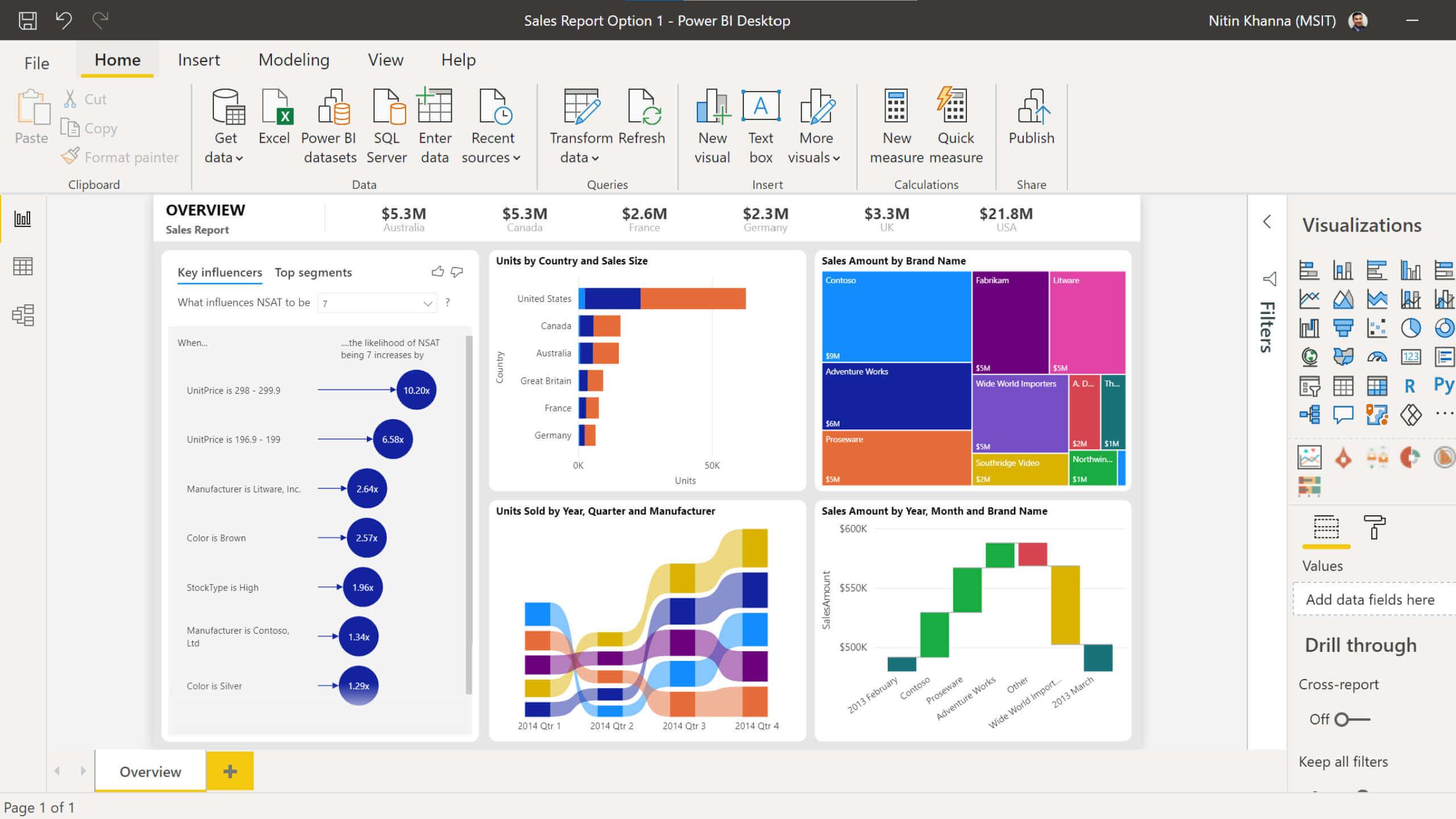Click the Modeling ribbon tab
The image size is (1456, 819).
(293, 60)
